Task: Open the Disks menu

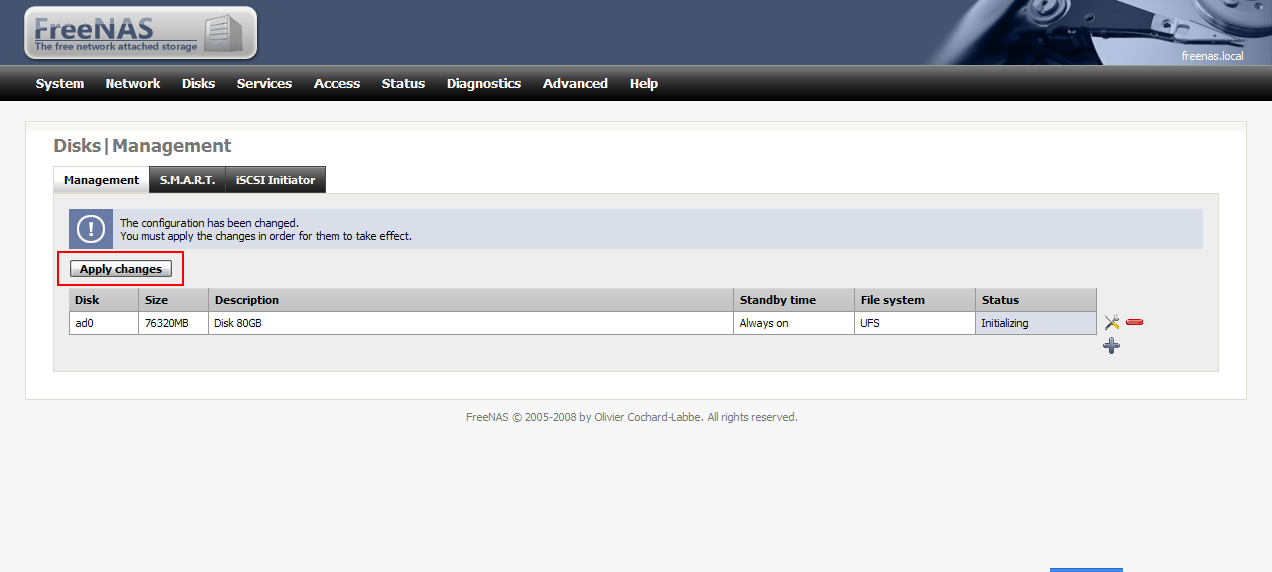Action: (x=198, y=84)
